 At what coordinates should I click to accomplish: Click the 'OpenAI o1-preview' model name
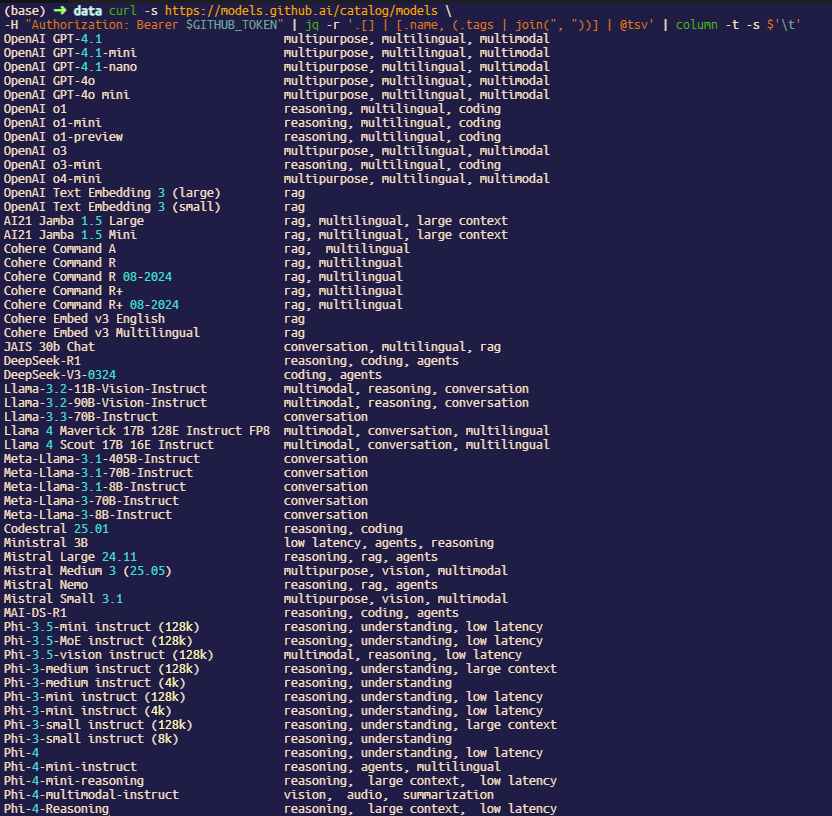(63, 137)
